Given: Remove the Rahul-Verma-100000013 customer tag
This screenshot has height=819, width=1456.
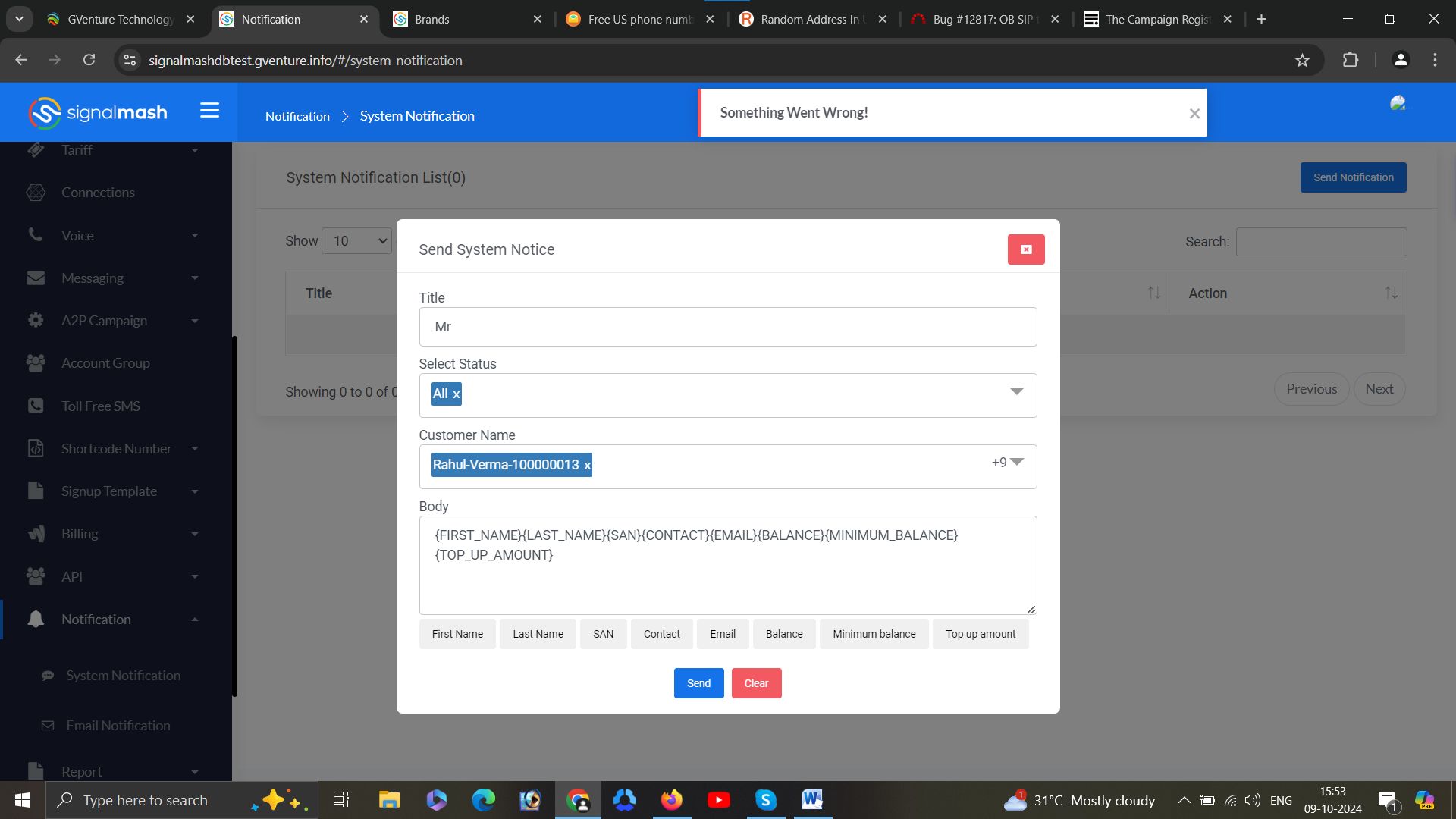Looking at the screenshot, I should 587,466.
